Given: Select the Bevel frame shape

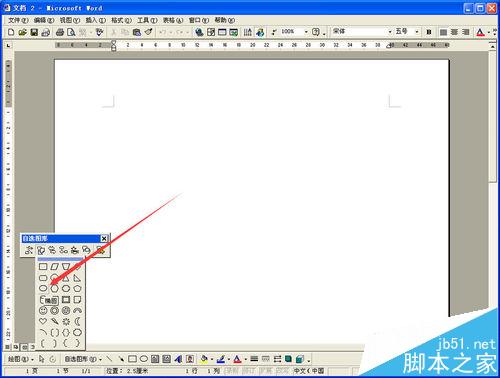Looking at the screenshot, I should pyautogui.click(x=66, y=299).
